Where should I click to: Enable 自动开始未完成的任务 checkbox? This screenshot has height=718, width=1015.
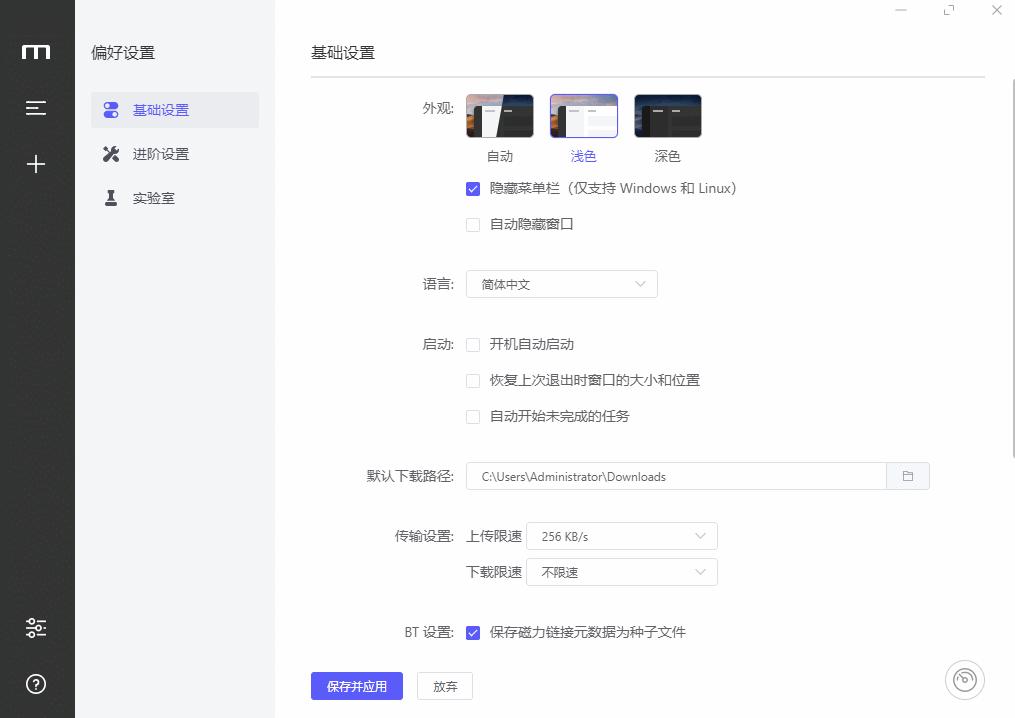coord(473,417)
